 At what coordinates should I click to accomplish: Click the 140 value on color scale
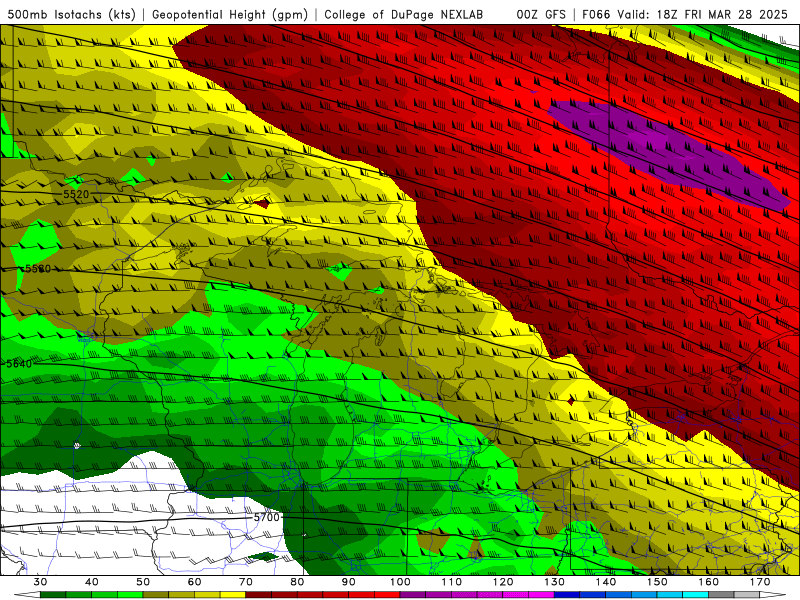pyautogui.click(x=606, y=582)
